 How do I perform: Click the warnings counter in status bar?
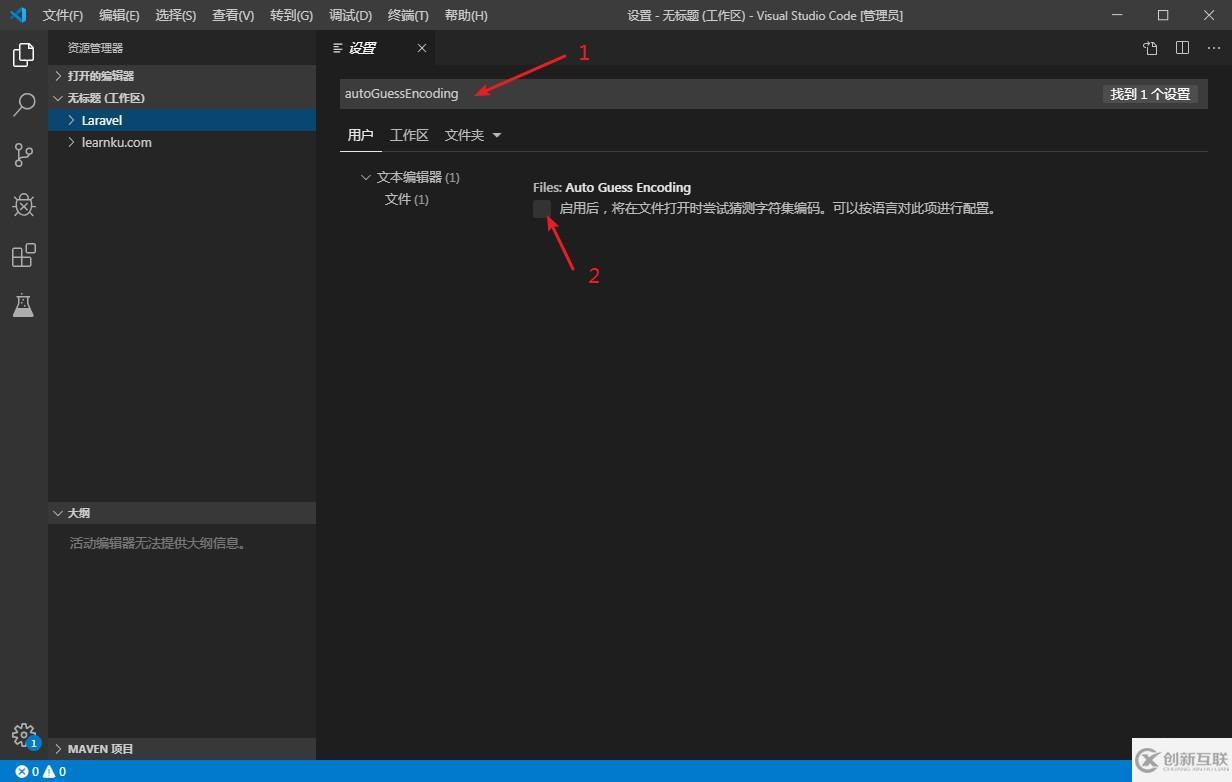click(x=56, y=771)
